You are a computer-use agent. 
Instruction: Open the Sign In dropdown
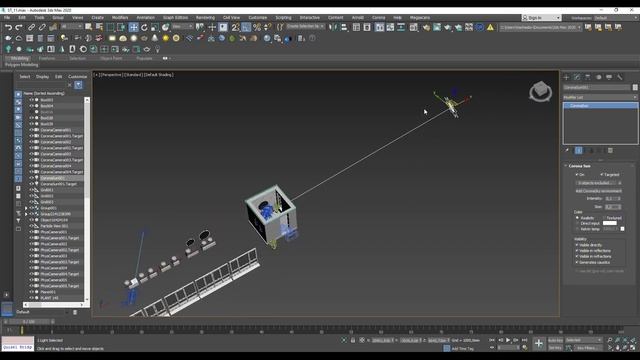click(x=541, y=18)
